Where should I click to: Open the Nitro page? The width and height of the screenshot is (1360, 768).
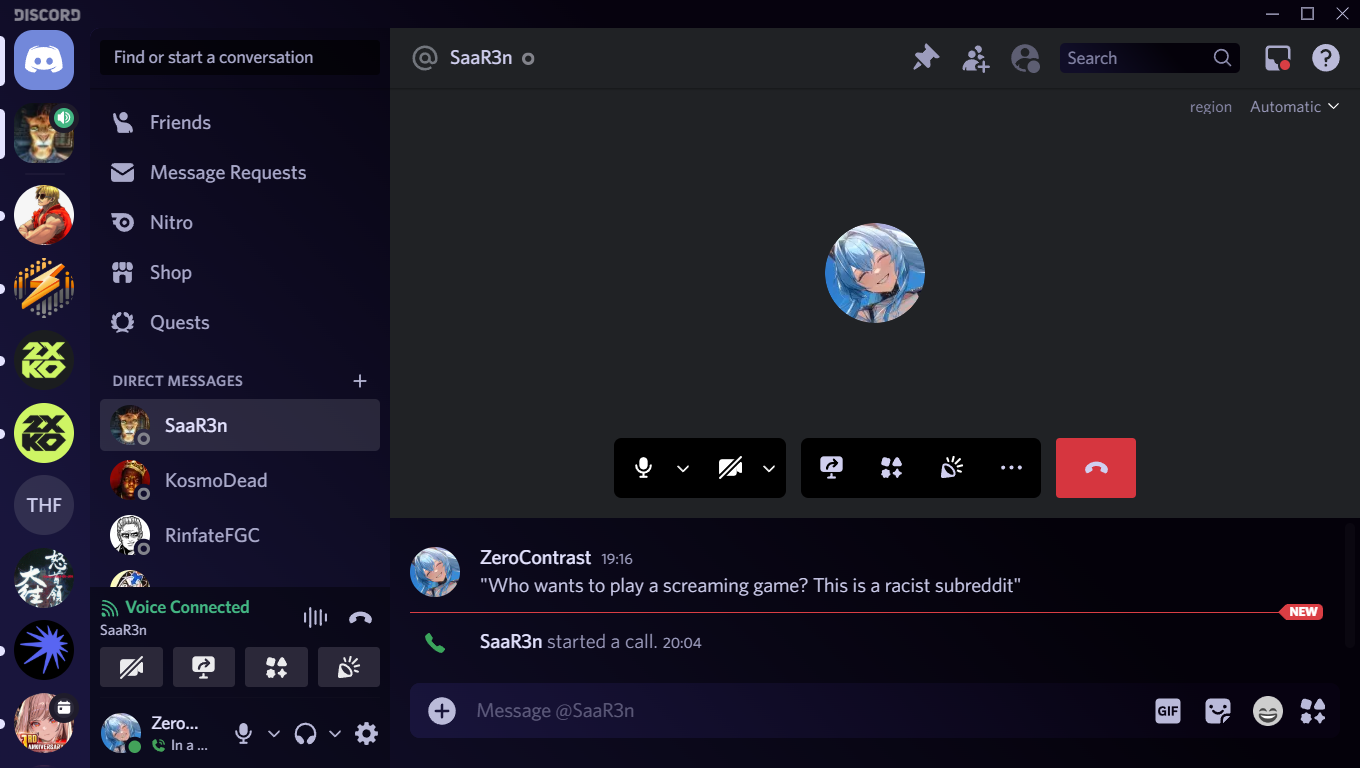tap(240, 223)
